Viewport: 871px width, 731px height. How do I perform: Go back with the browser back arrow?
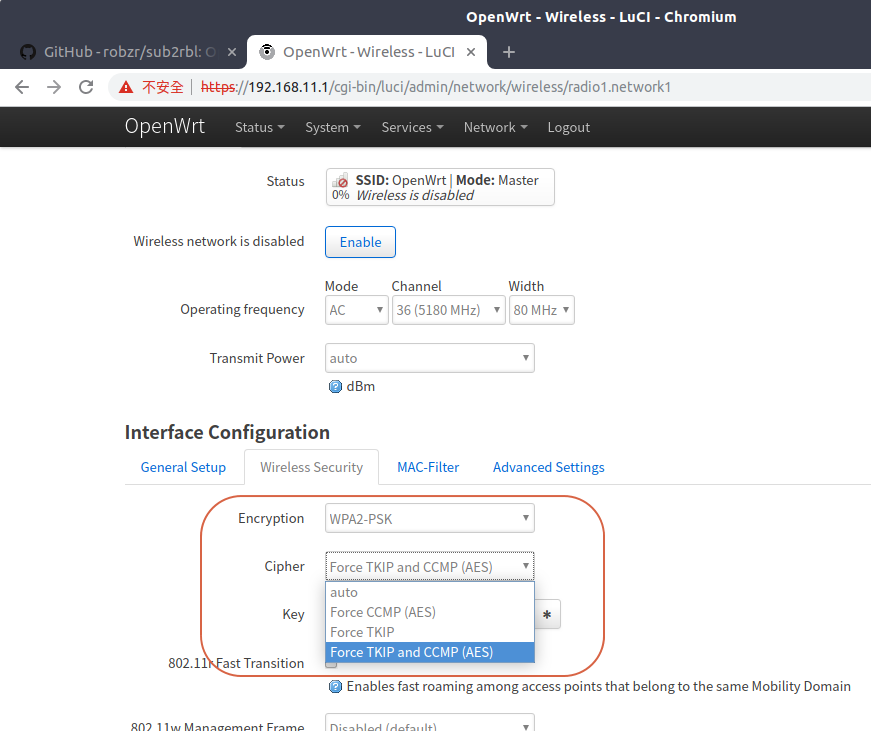coord(22,87)
